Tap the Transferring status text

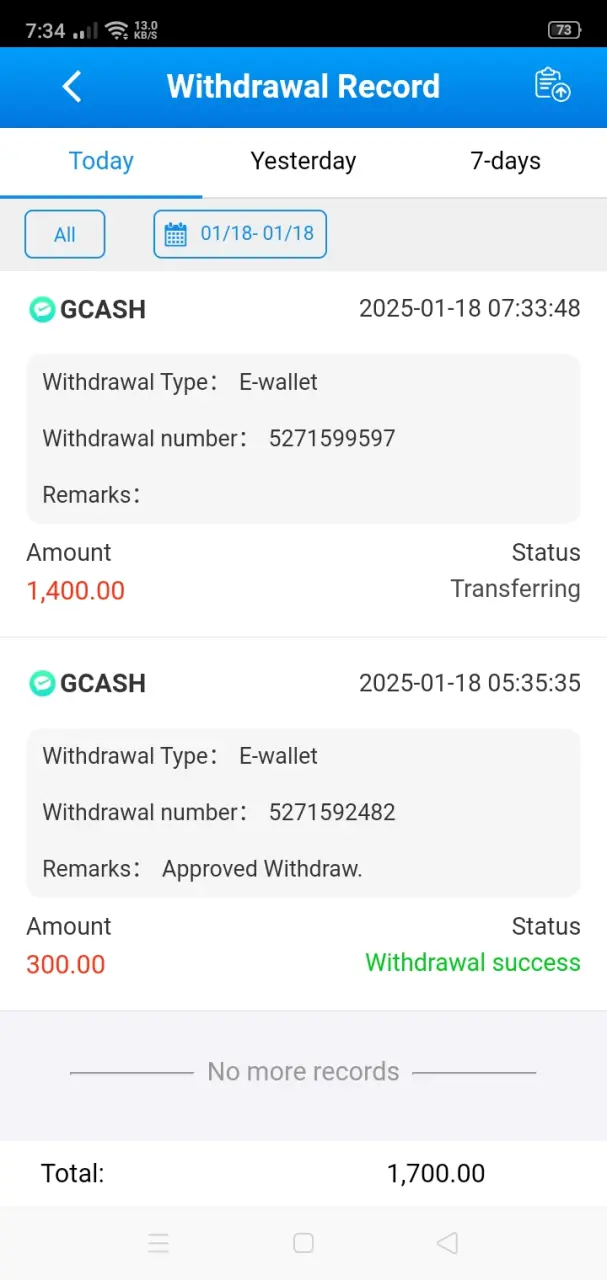tap(515, 589)
